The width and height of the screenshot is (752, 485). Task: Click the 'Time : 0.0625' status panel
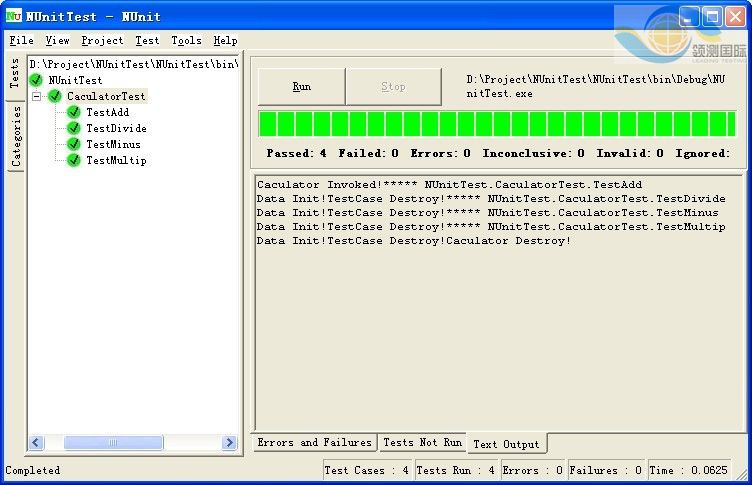tap(689, 470)
